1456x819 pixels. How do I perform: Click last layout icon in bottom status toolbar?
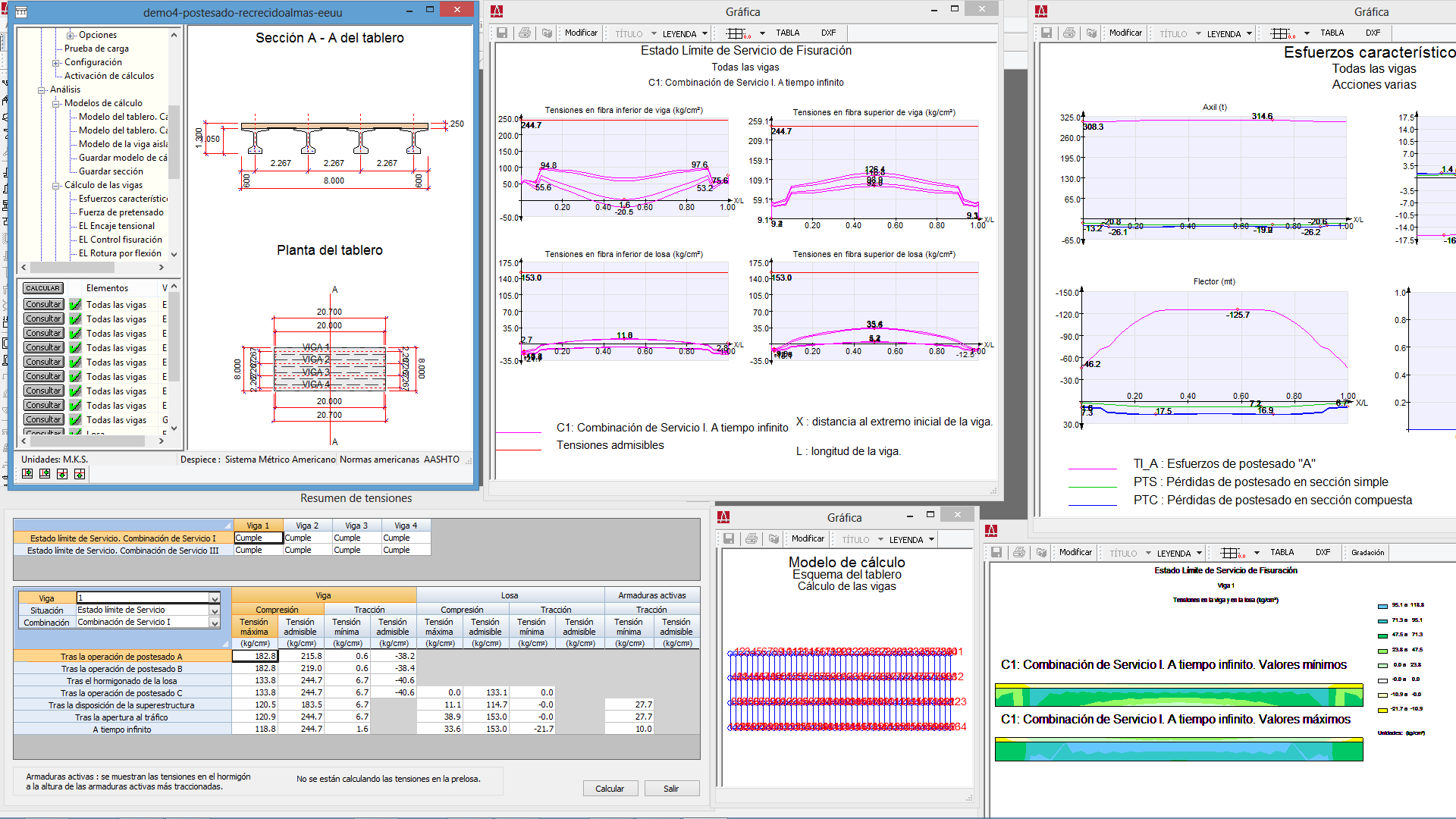[x=80, y=474]
